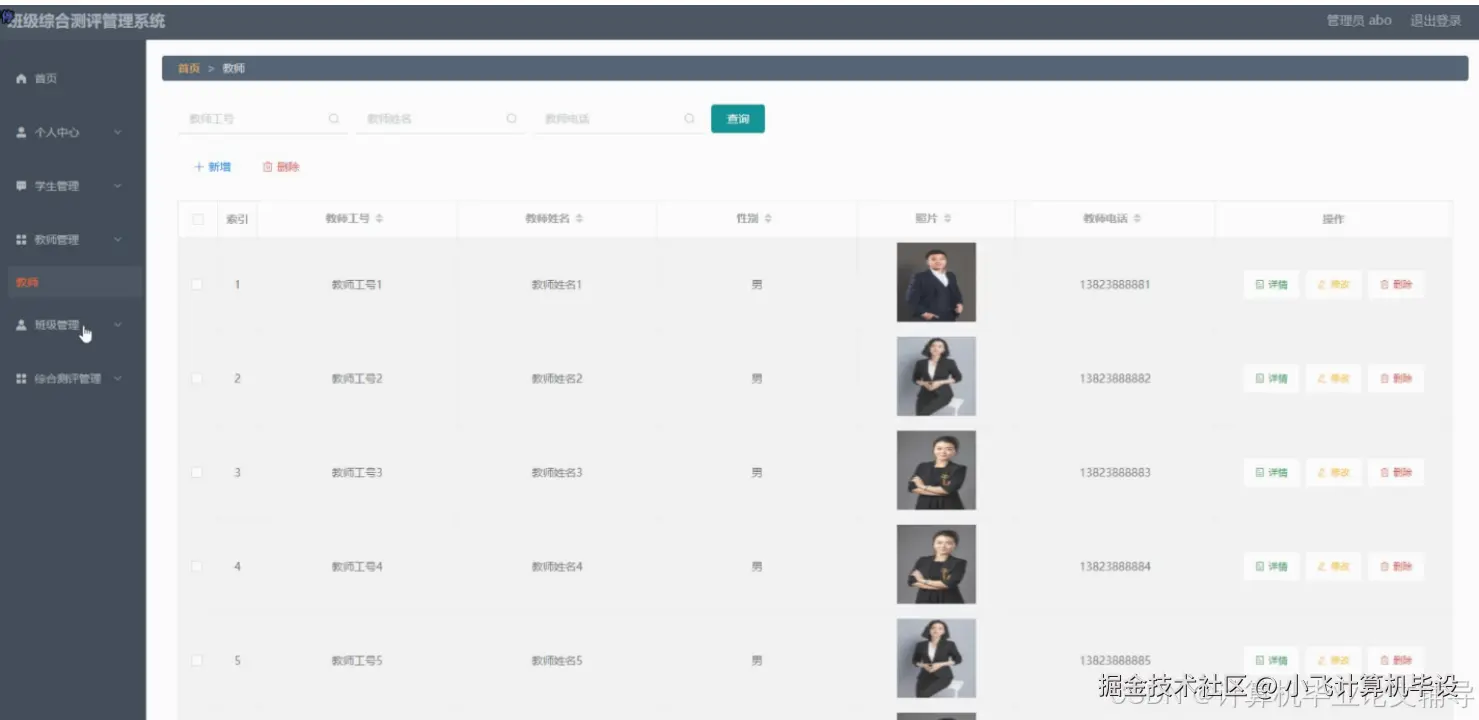
Task: Click the grid icon beside 综合测评管理
Action: (x=21, y=379)
